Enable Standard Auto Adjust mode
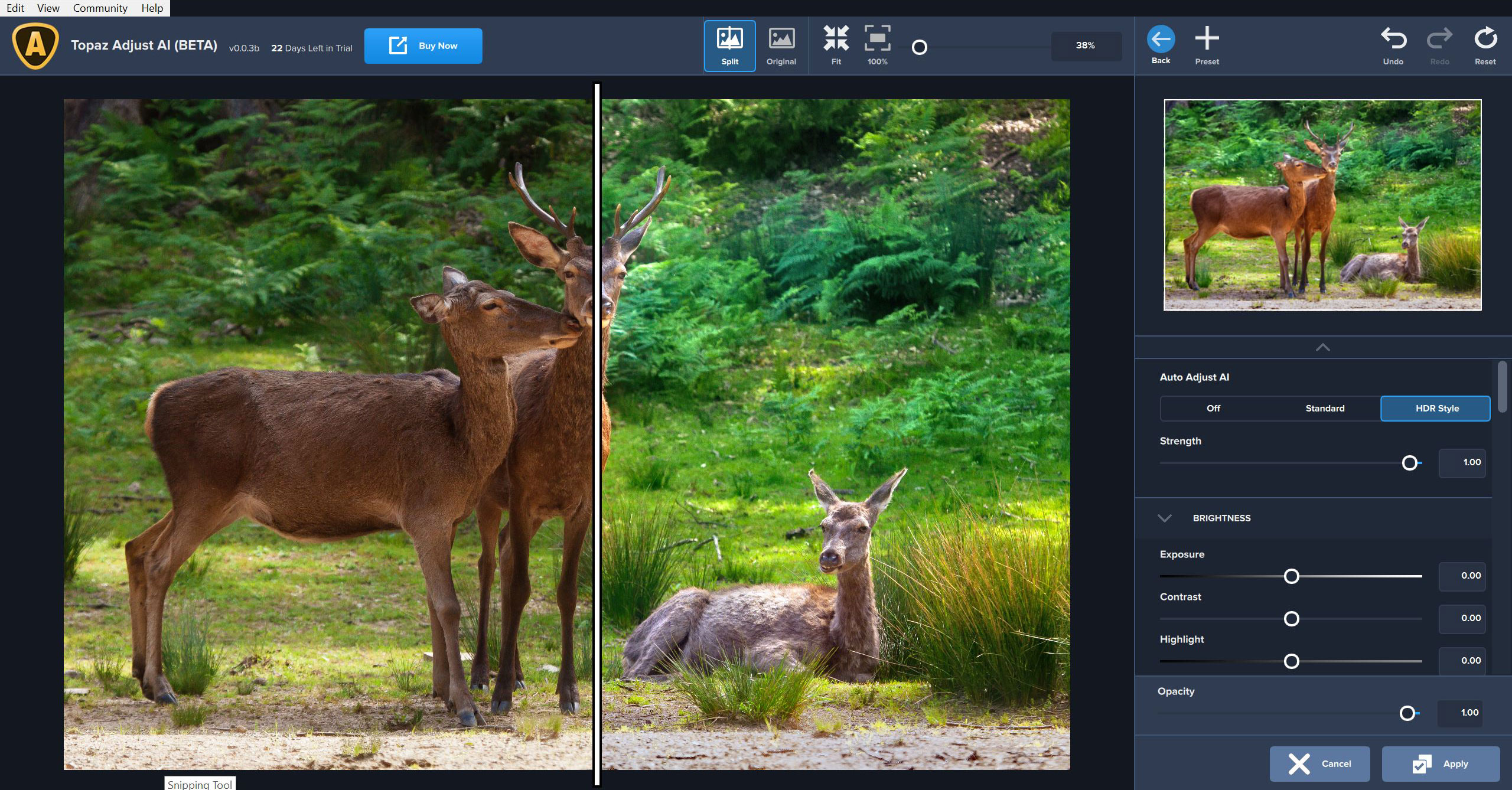The width and height of the screenshot is (1512, 790). tap(1326, 408)
